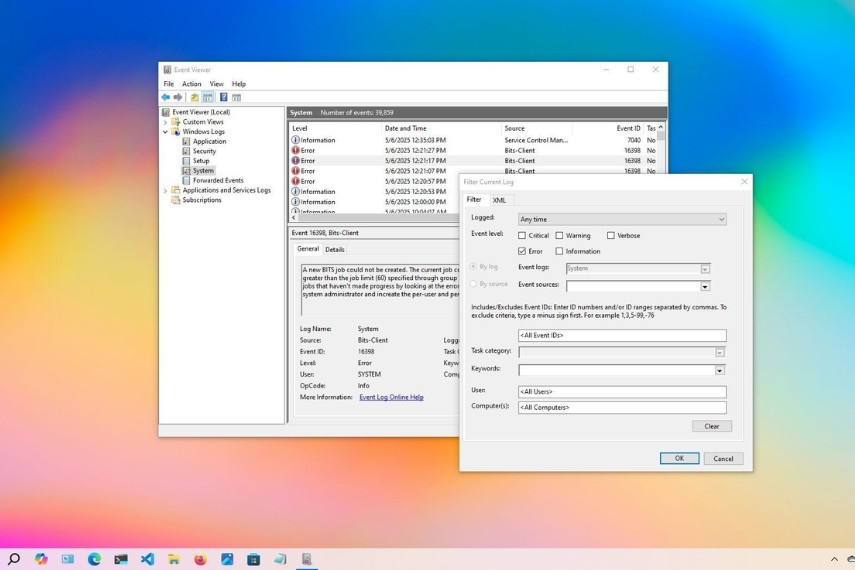Viewport: 855px width, 570px height.
Task: Click the blue Help question mark icon
Action: click(224, 97)
